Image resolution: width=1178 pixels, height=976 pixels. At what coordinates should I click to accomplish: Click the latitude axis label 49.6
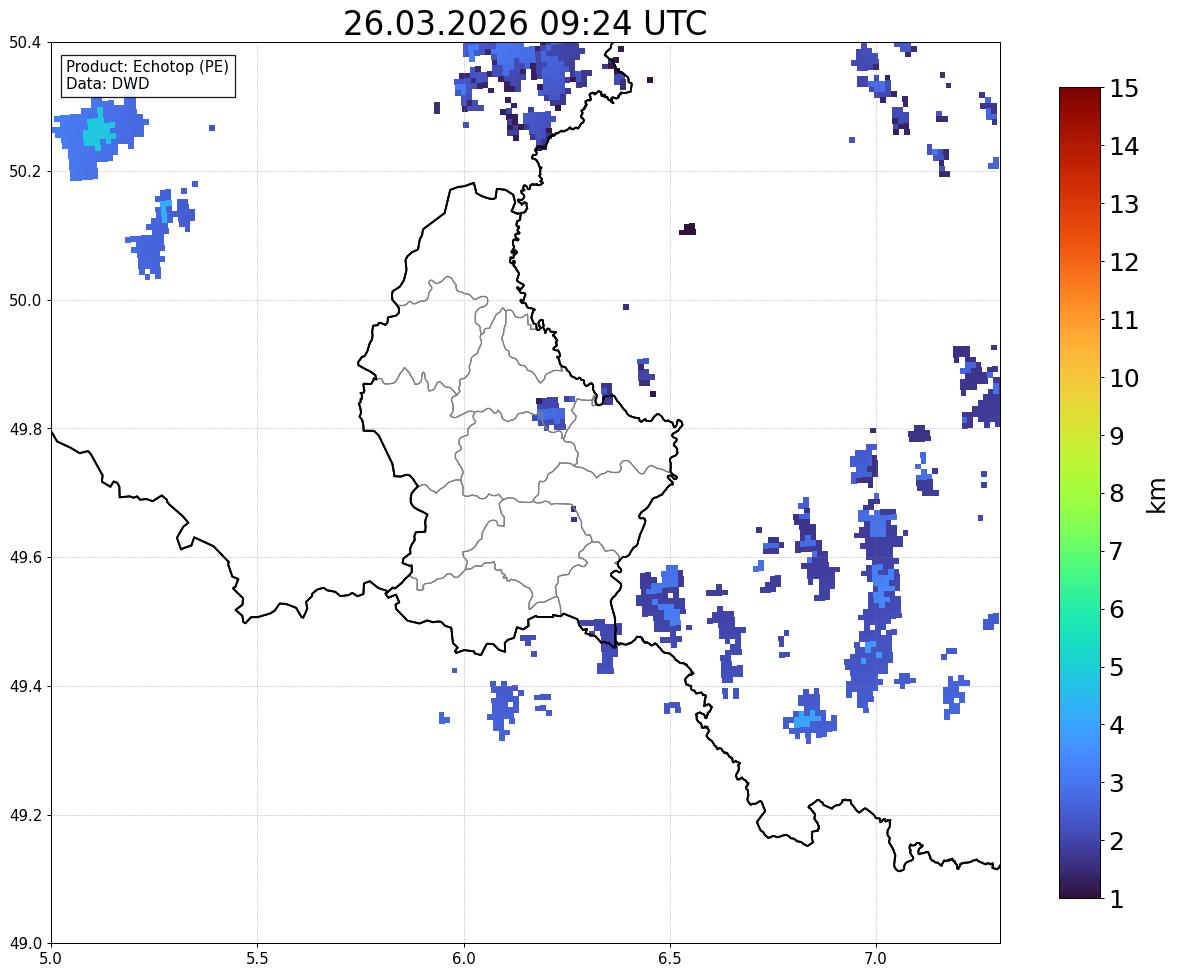25,557
